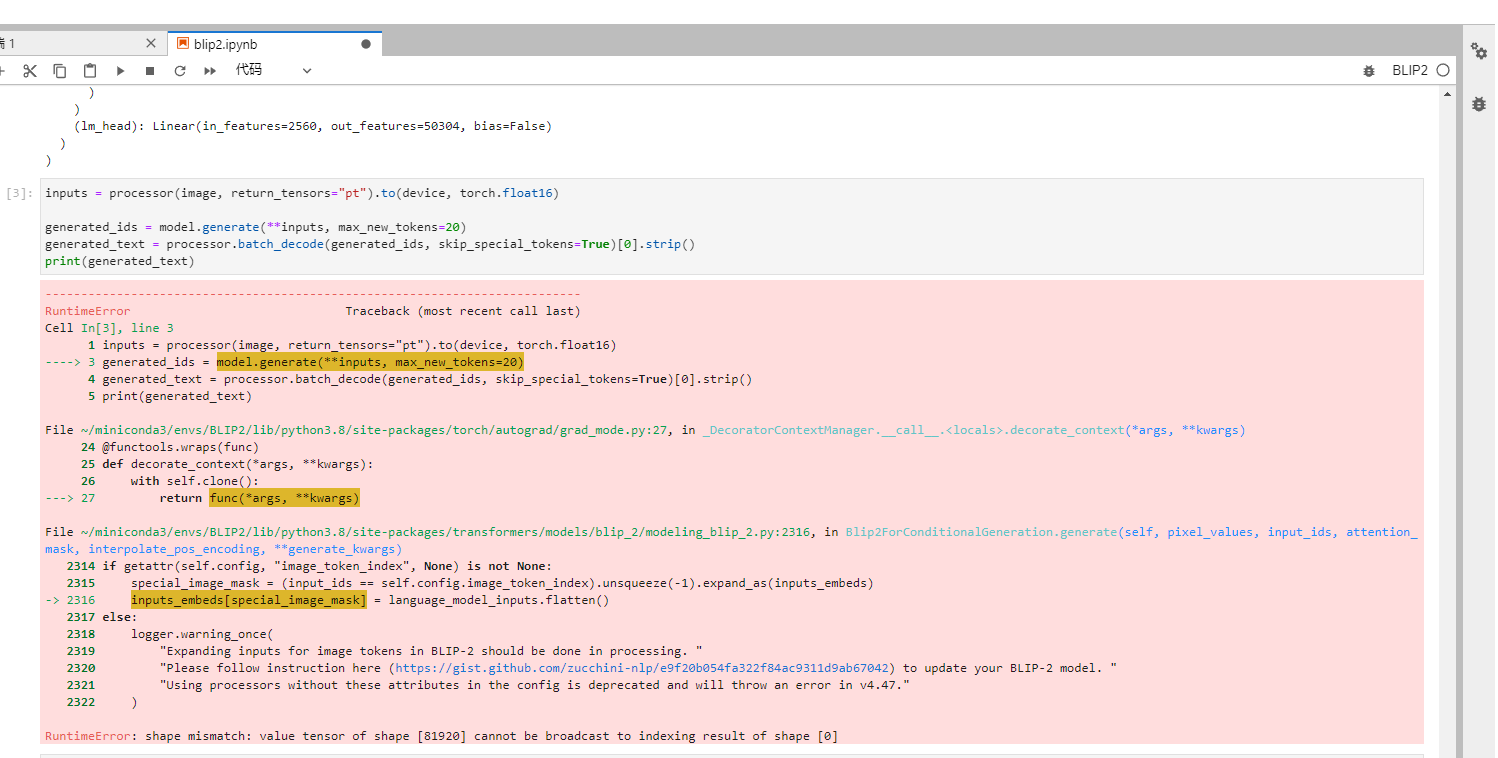Switch kernel by clicking BLIP2 name
Screen dimensions: 1498x758
pos(1410,71)
